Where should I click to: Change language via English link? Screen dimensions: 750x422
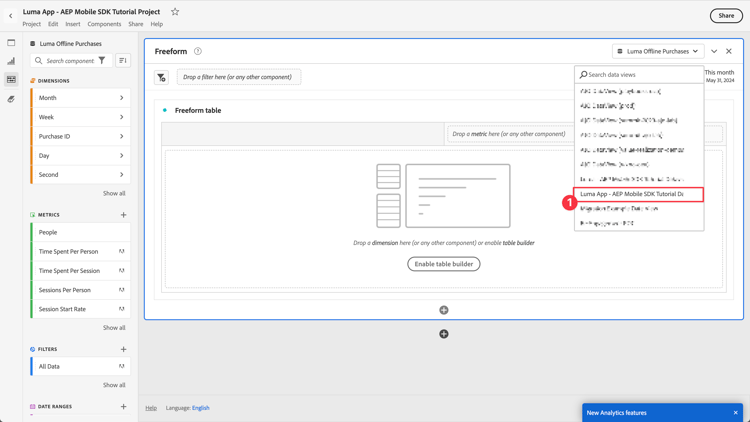tap(201, 408)
